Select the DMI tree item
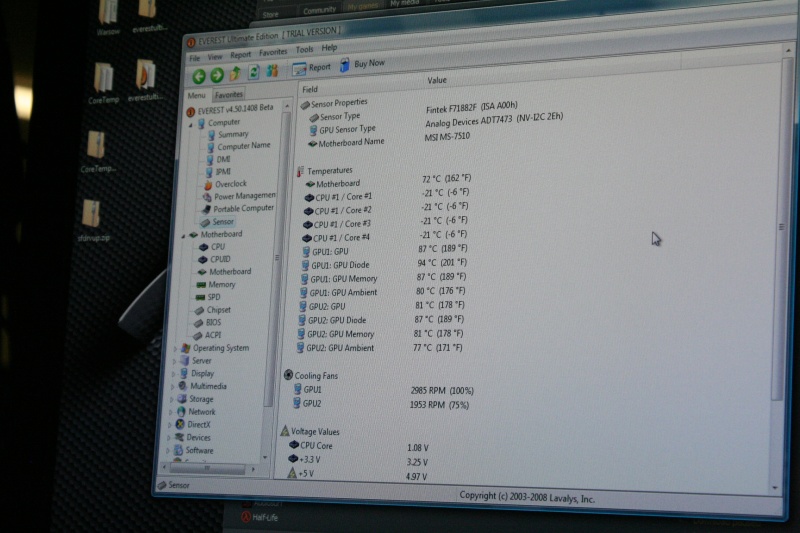 (x=218, y=159)
